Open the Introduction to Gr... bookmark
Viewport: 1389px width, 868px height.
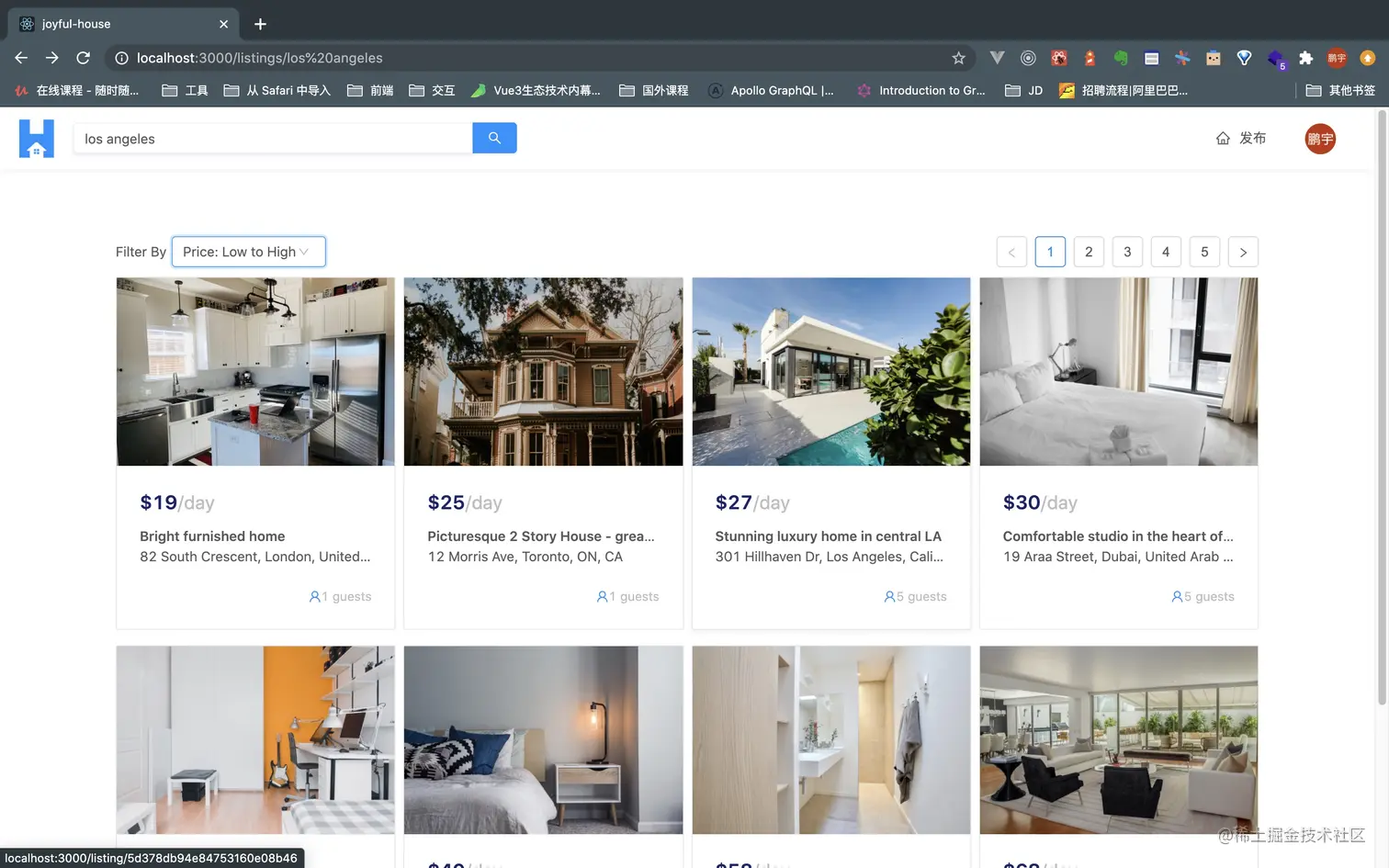click(921, 90)
